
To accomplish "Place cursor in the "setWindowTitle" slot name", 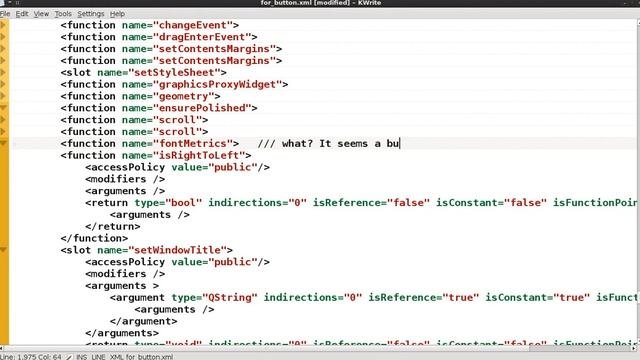I will pos(177,250).
